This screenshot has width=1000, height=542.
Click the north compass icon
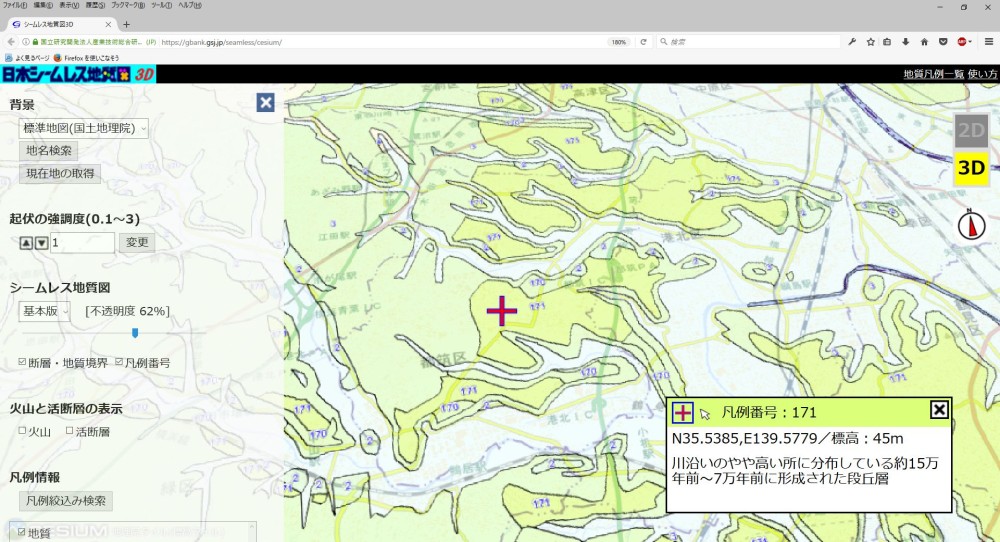coord(971,225)
